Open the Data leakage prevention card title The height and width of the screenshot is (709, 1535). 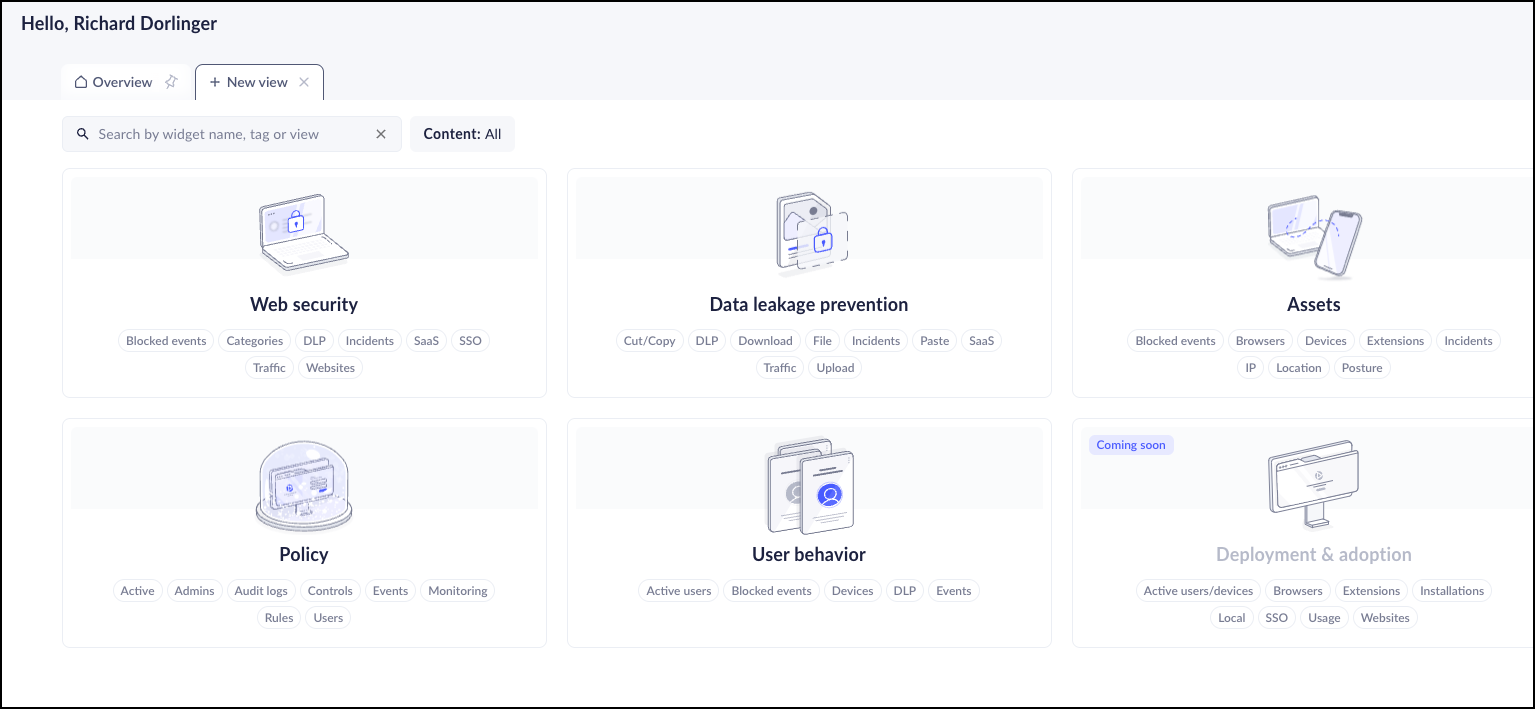click(809, 304)
